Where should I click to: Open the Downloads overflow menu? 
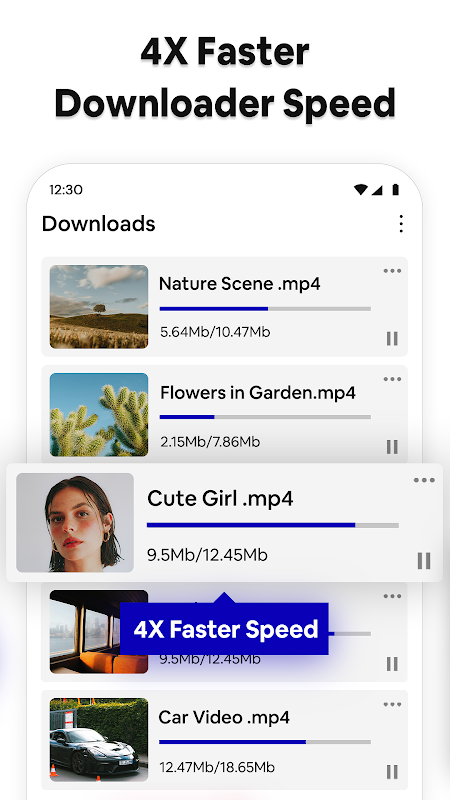pyautogui.click(x=401, y=223)
